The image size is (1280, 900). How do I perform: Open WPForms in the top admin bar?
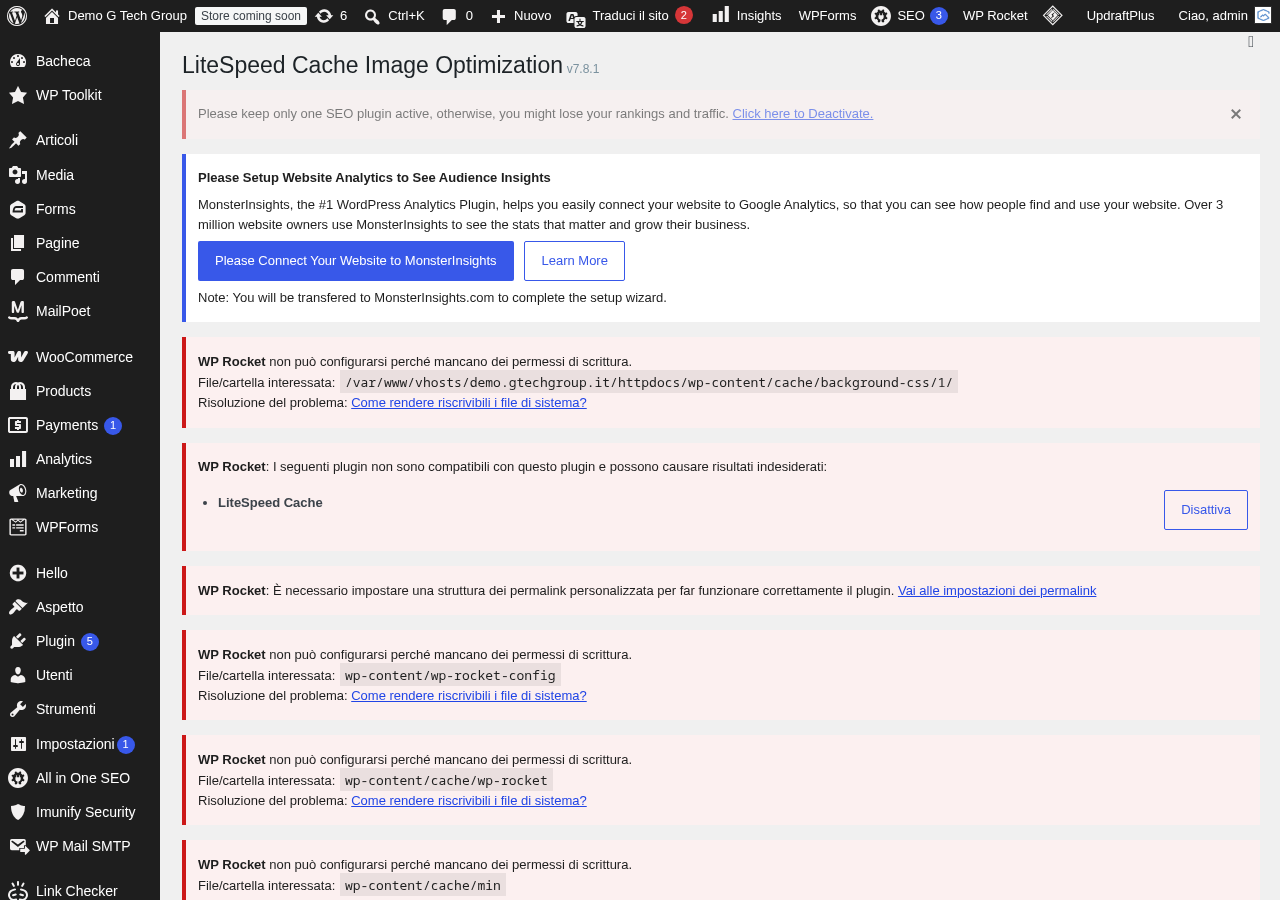coord(827,16)
